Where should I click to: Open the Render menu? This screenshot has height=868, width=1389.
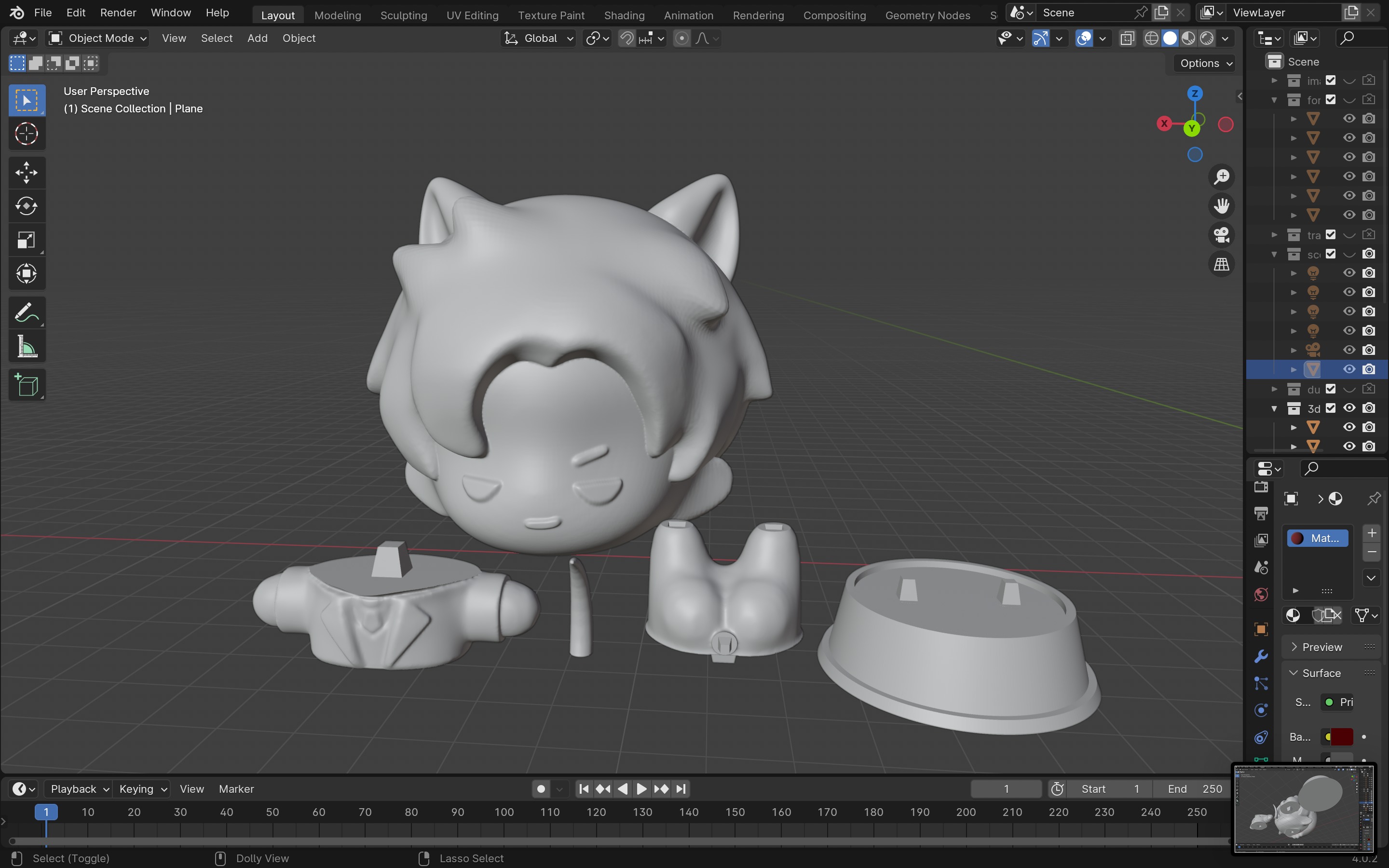point(118,13)
